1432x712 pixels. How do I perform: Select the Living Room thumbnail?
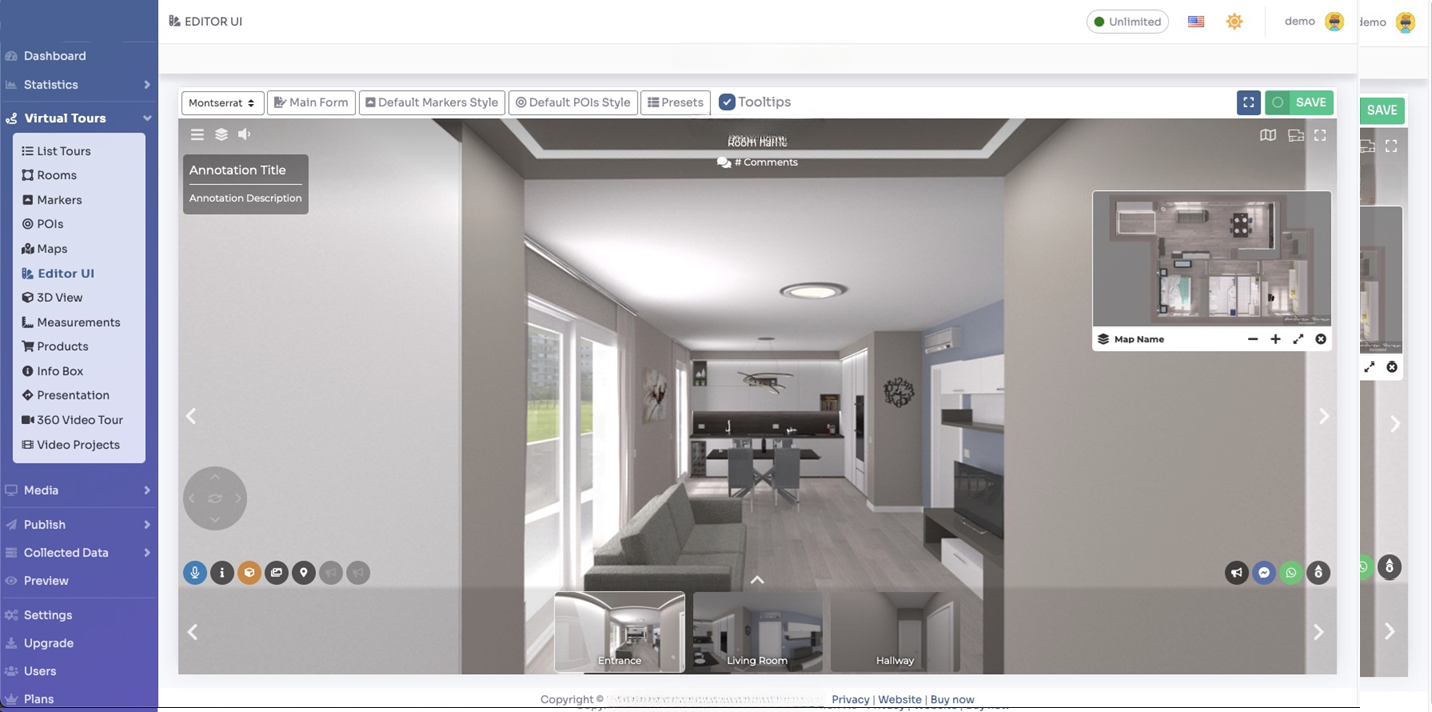(x=757, y=630)
